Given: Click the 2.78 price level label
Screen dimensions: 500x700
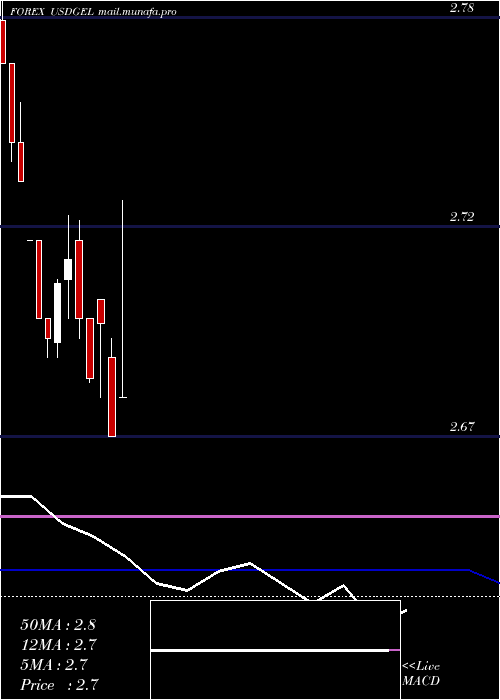Looking at the screenshot, I should point(461,8).
